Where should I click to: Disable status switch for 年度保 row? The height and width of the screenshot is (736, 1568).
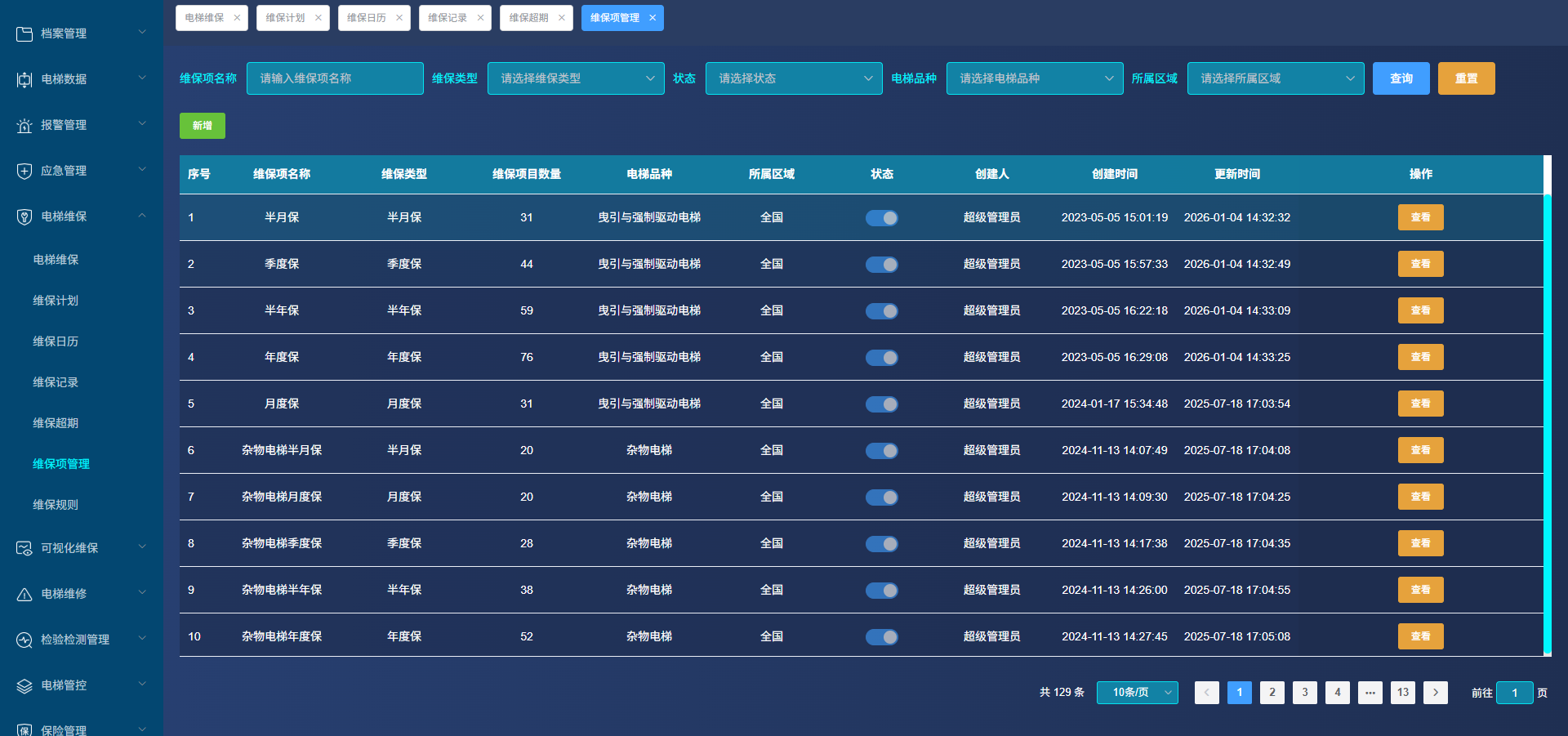click(881, 358)
